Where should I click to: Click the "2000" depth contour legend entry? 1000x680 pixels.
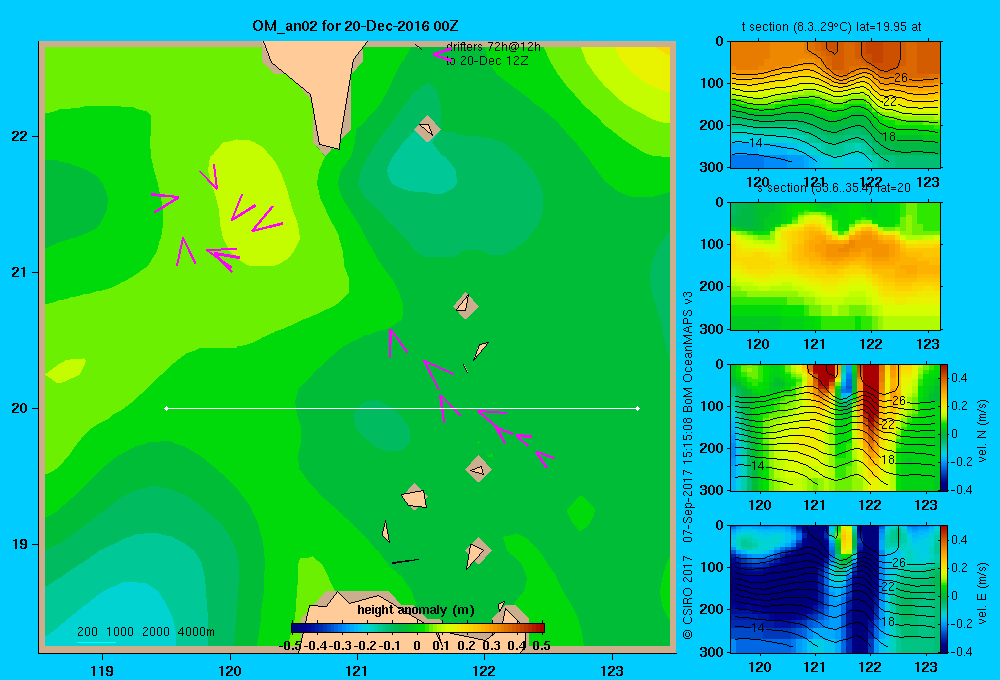click(x=156, y=632)
